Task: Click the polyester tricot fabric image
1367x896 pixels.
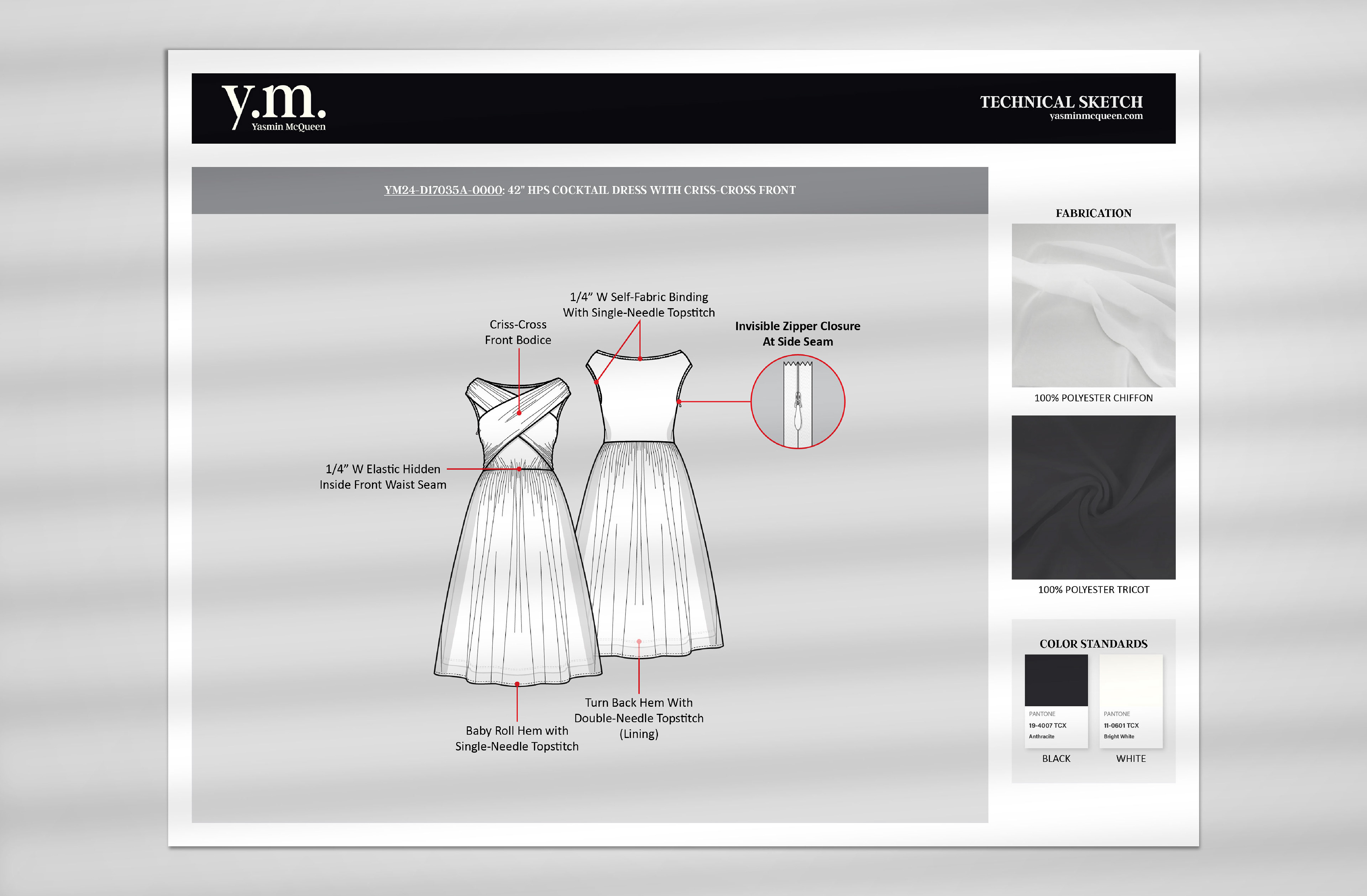Action: point(1093,497)
